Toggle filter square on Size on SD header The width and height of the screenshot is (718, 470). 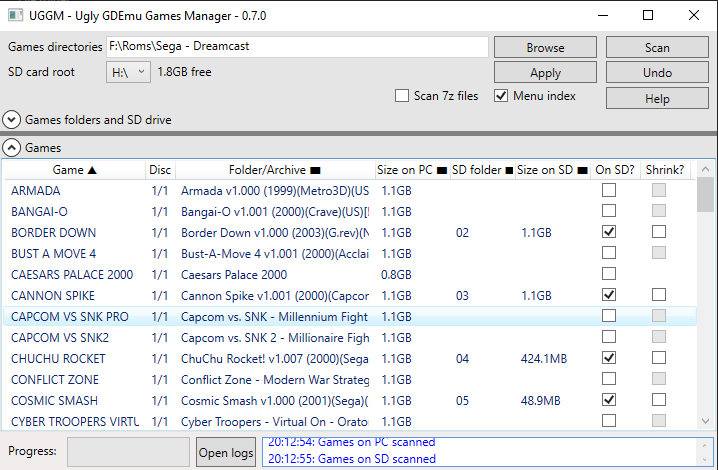pyautogui.click(x=582, y=170)
